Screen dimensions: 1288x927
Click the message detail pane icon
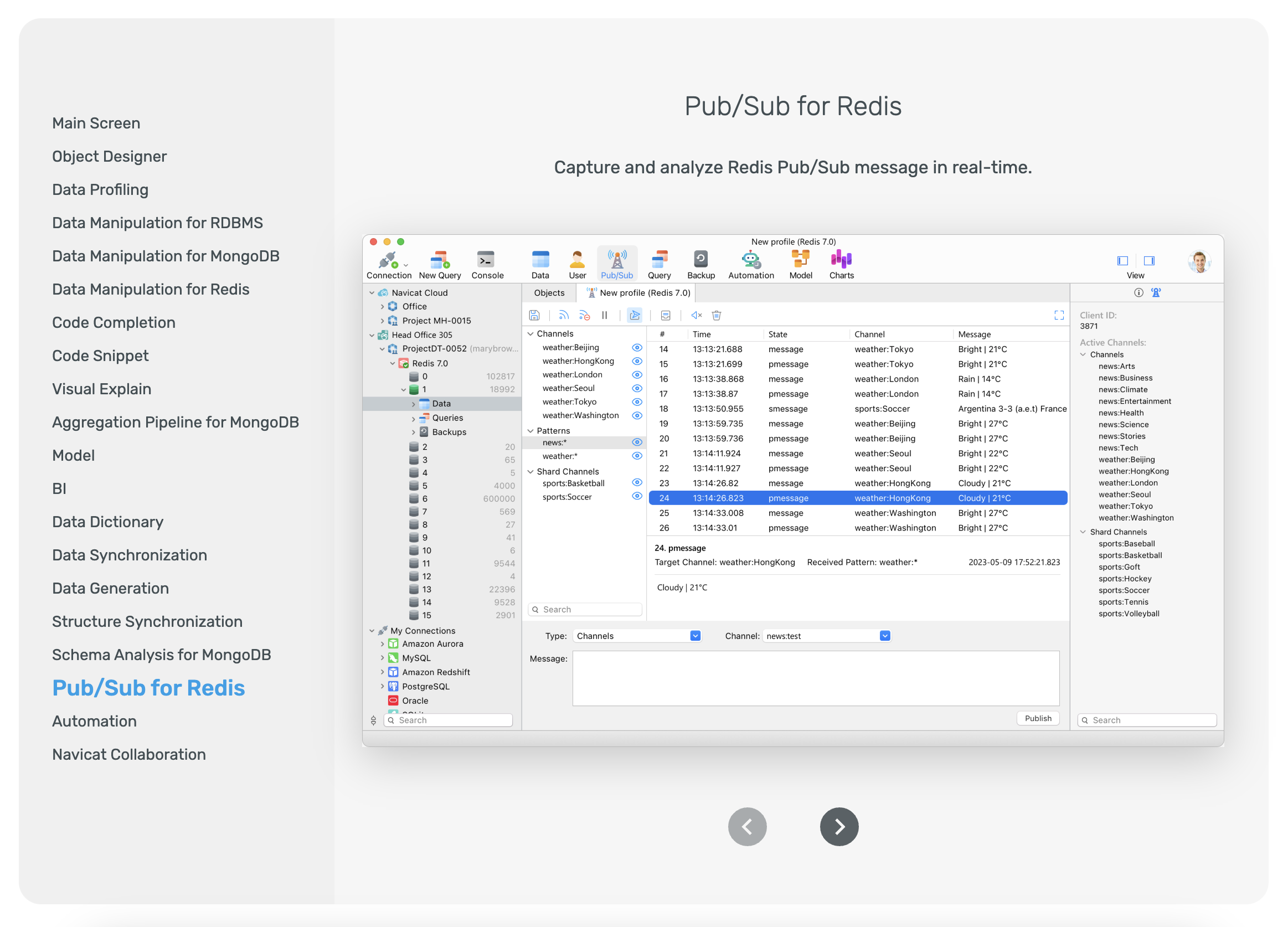point(665,315)
